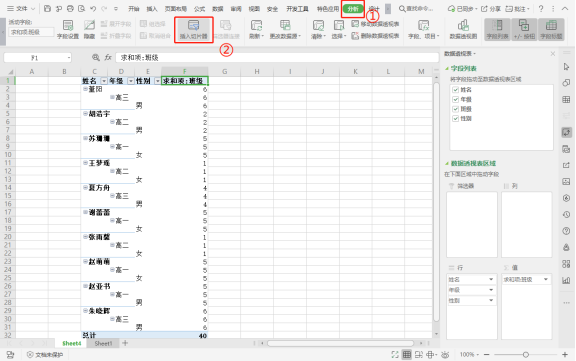Switch to the 公式 formulas tab
Viewport: 576px width, 361px height.
tap(199, 9)
